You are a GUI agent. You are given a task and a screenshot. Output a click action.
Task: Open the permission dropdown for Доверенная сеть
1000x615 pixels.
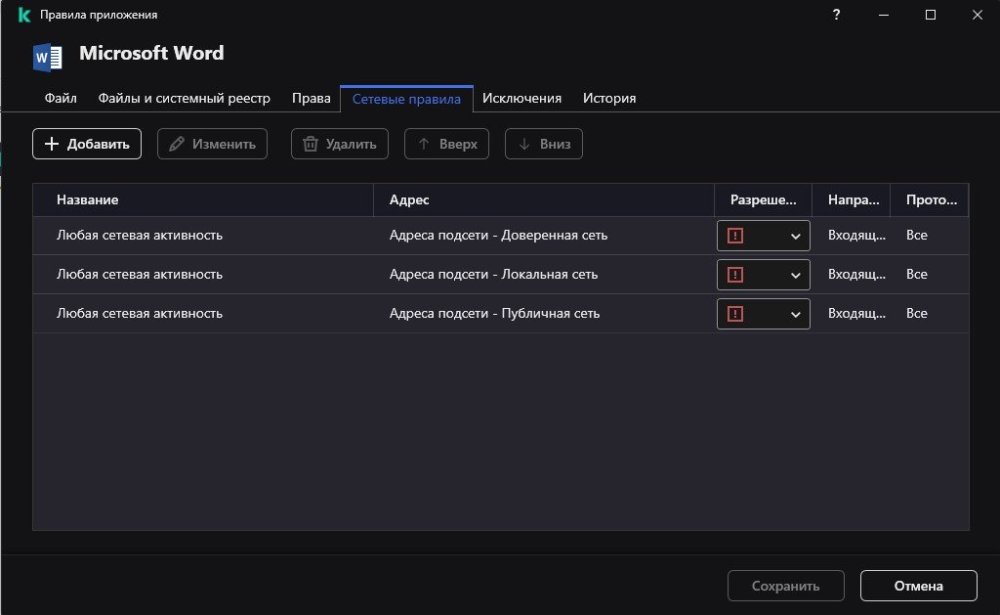click(795, 235)
